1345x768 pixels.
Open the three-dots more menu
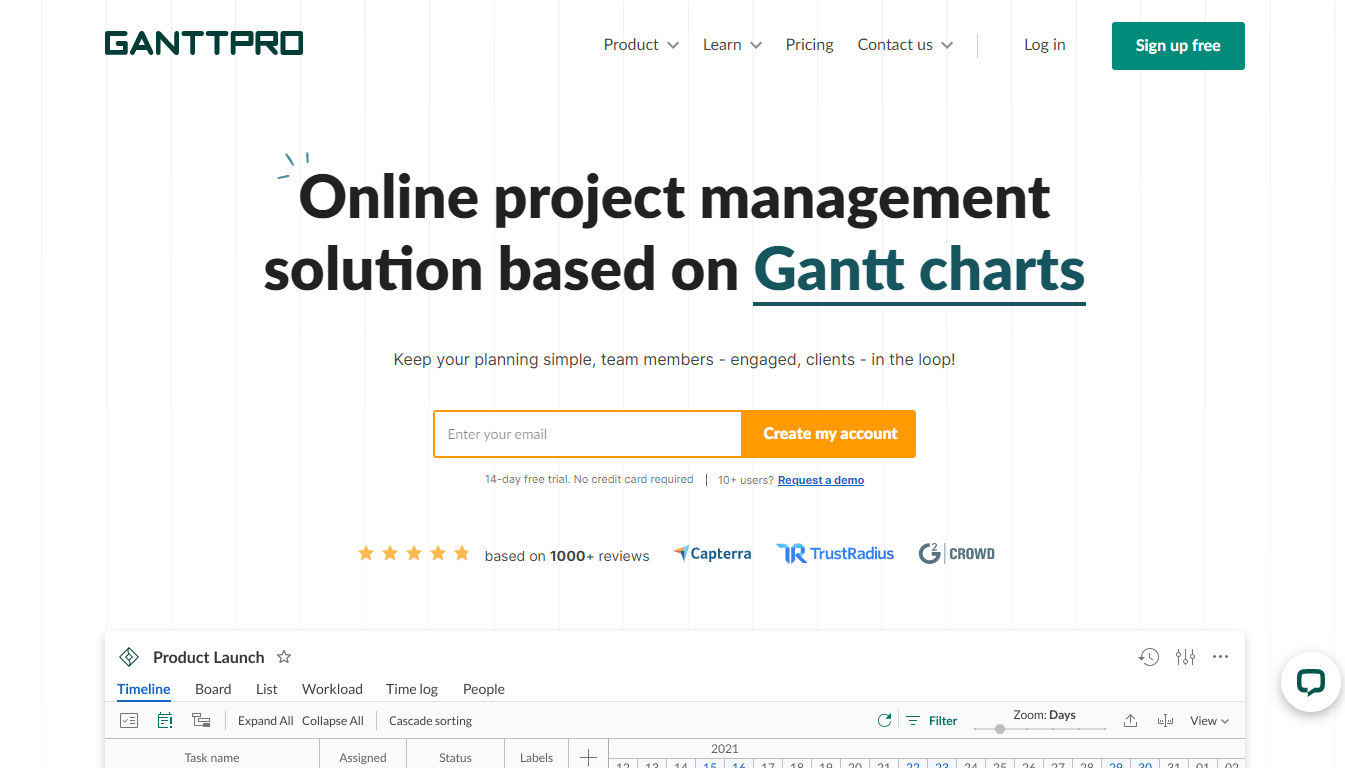1220,657
